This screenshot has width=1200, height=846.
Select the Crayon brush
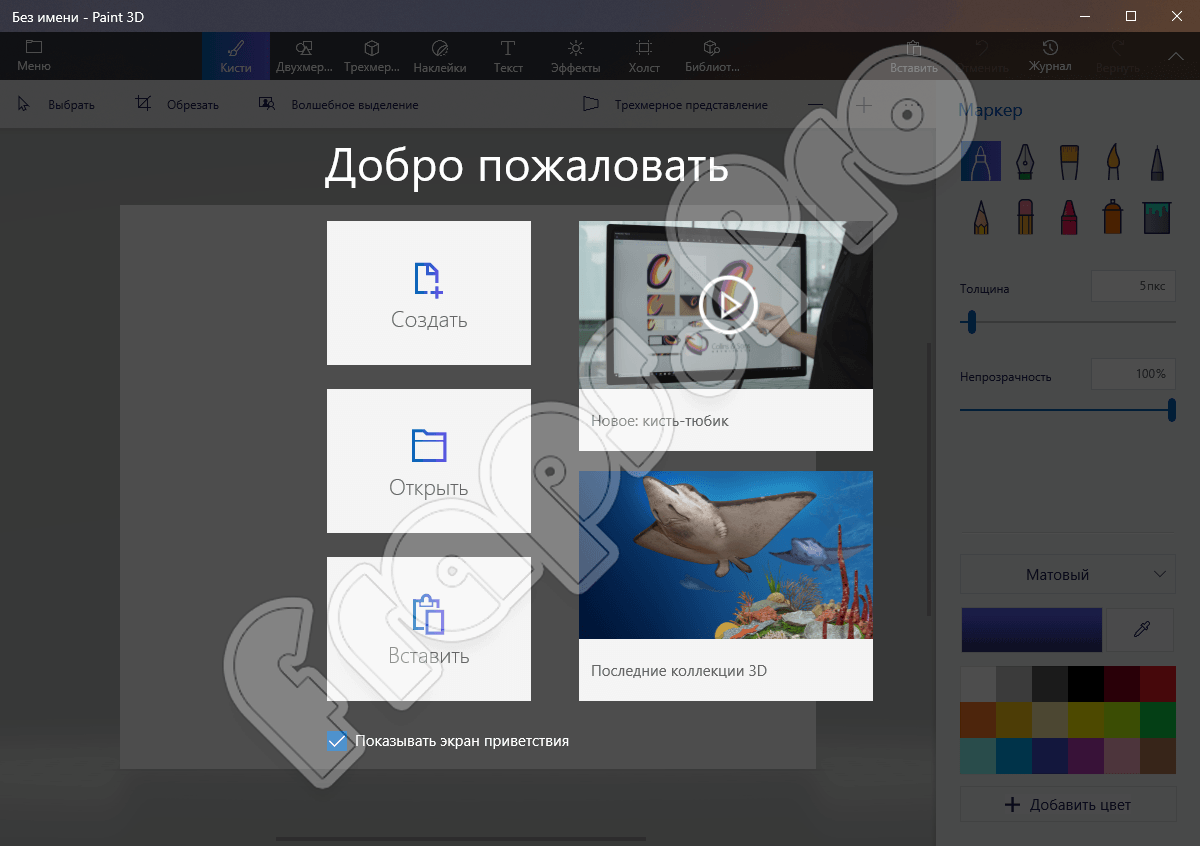tap(1068, 216)
